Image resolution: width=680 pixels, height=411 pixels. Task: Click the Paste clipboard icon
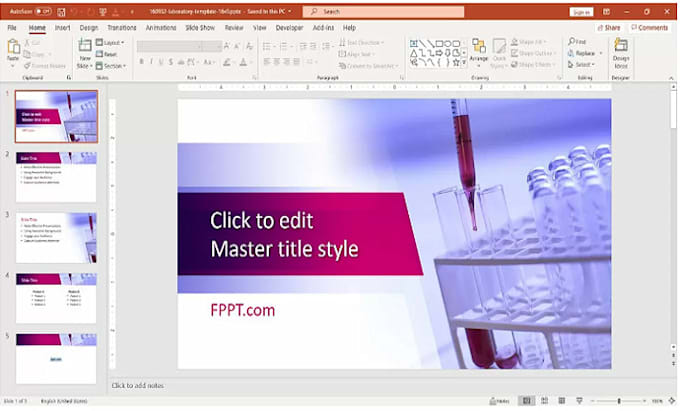[13, 47]
